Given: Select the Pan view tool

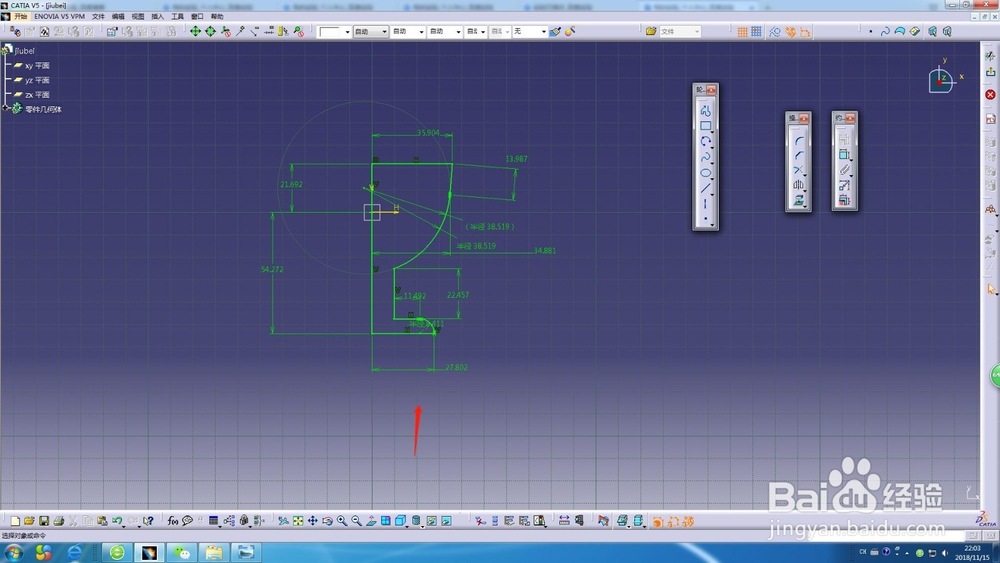Looking at the screenshot, I should click(312, 521).
